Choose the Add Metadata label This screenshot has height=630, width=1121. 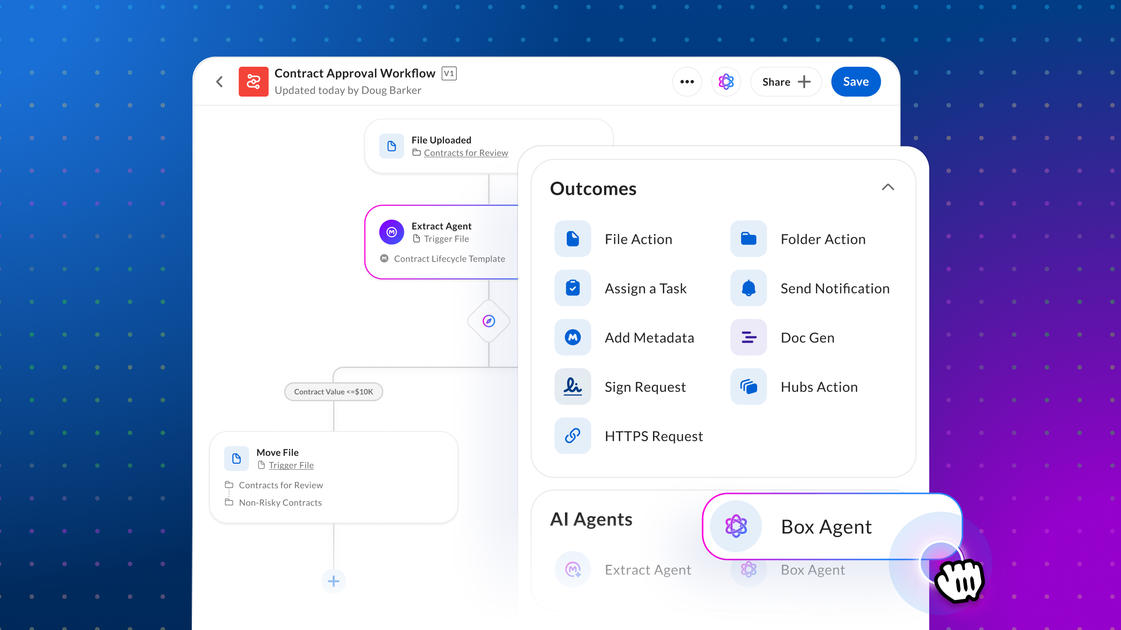point(649,338)
